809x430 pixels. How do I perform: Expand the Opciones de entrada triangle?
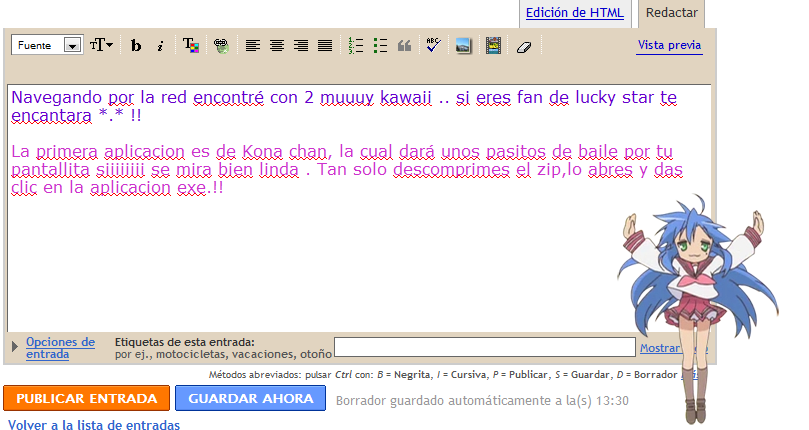(15, 346)
